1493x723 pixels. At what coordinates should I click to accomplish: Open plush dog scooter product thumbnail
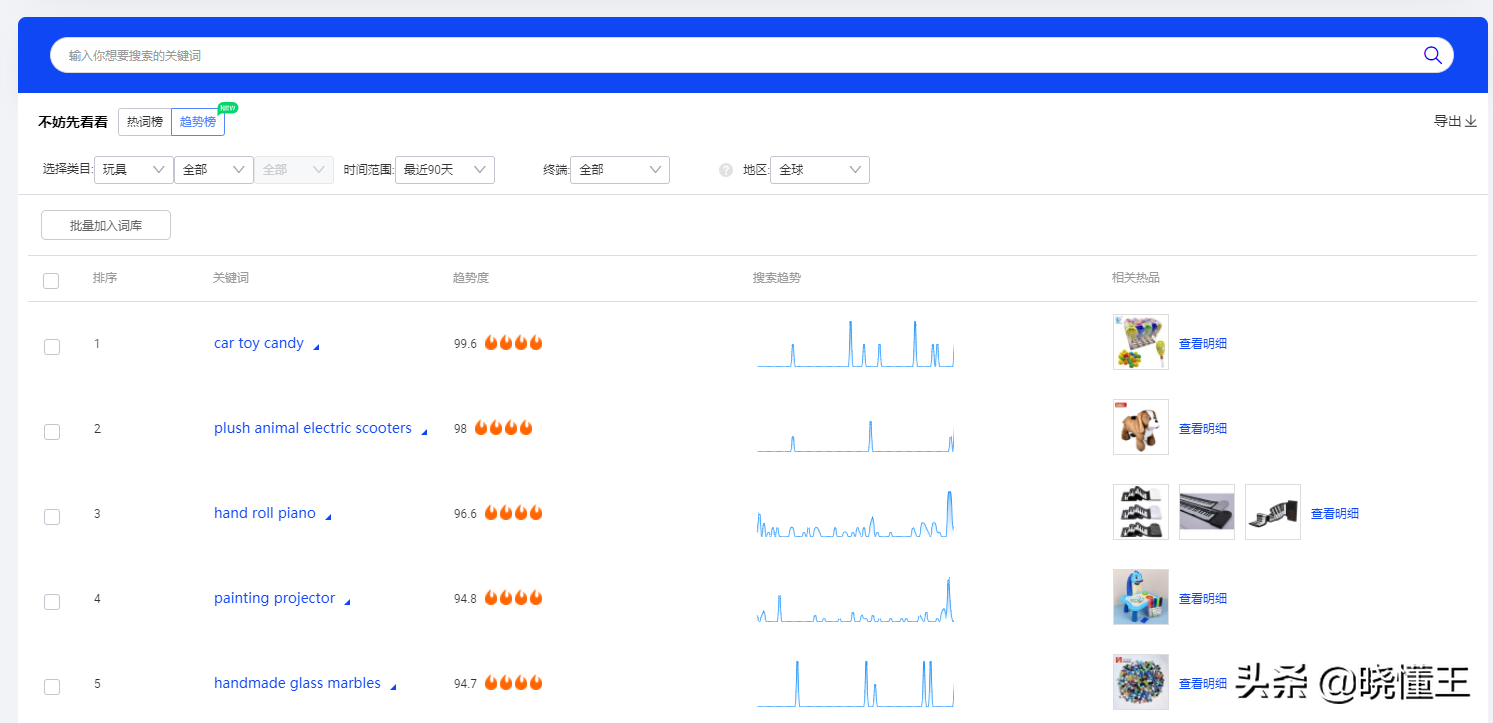point(1141,427)
